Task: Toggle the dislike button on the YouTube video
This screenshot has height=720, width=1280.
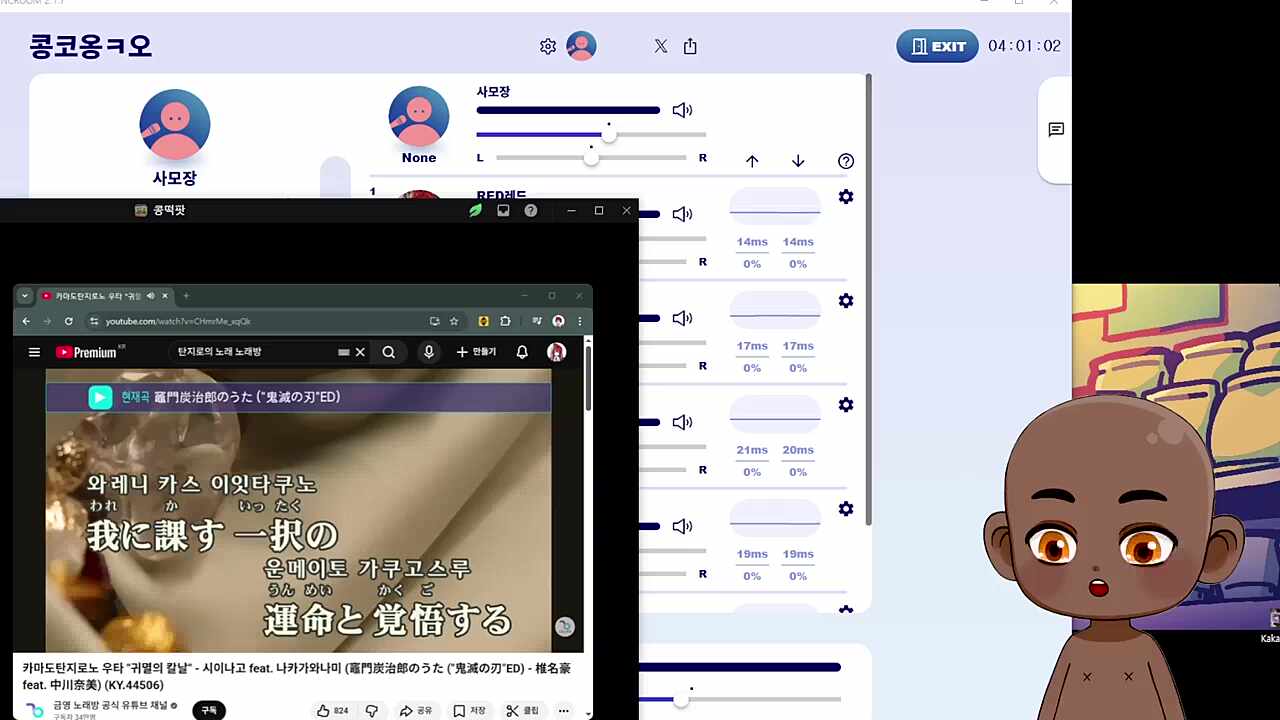Action: pyautogui.click(x=371, y=710)
